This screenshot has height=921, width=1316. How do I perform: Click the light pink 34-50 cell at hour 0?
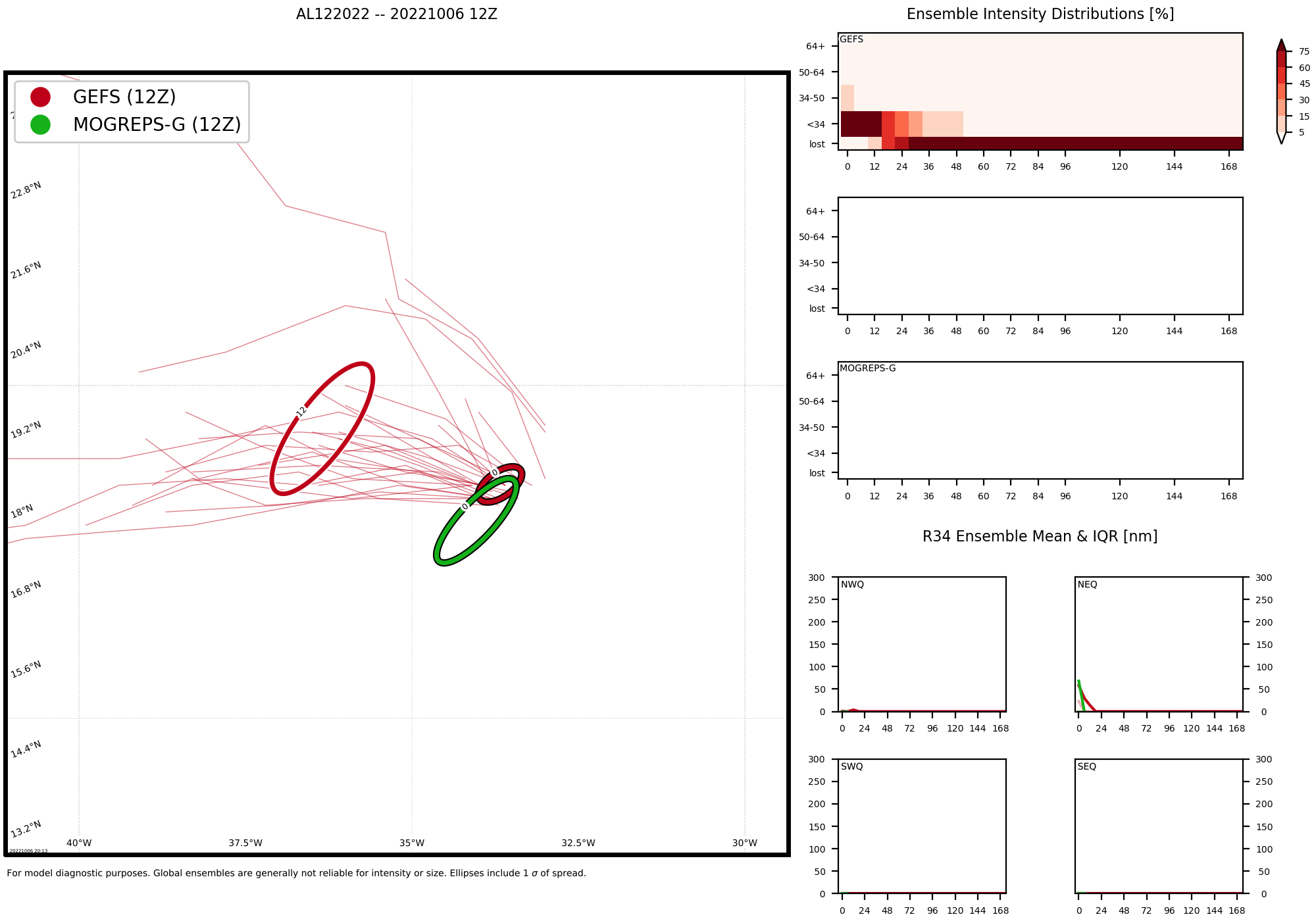click(x=848, y=98)
